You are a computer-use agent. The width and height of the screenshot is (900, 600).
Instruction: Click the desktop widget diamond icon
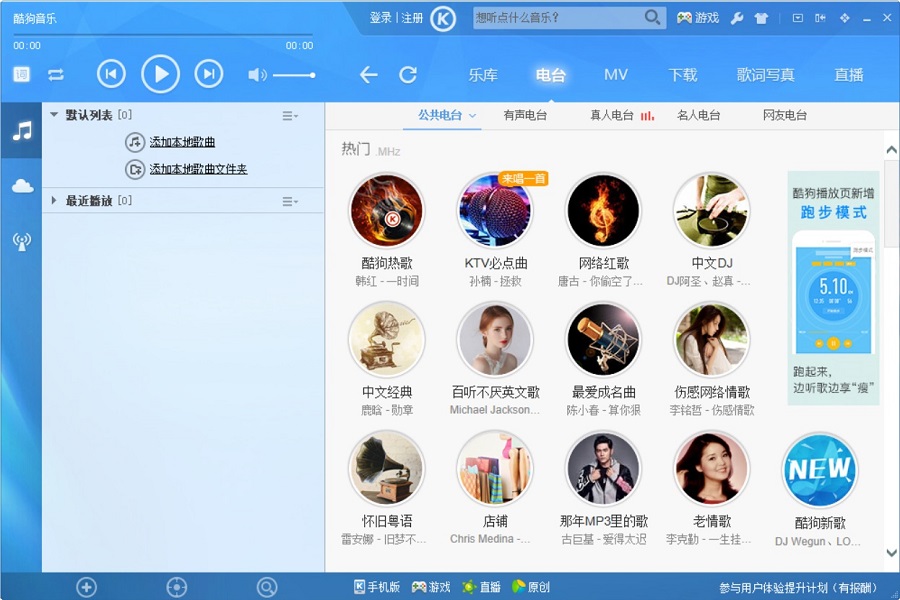844,18
